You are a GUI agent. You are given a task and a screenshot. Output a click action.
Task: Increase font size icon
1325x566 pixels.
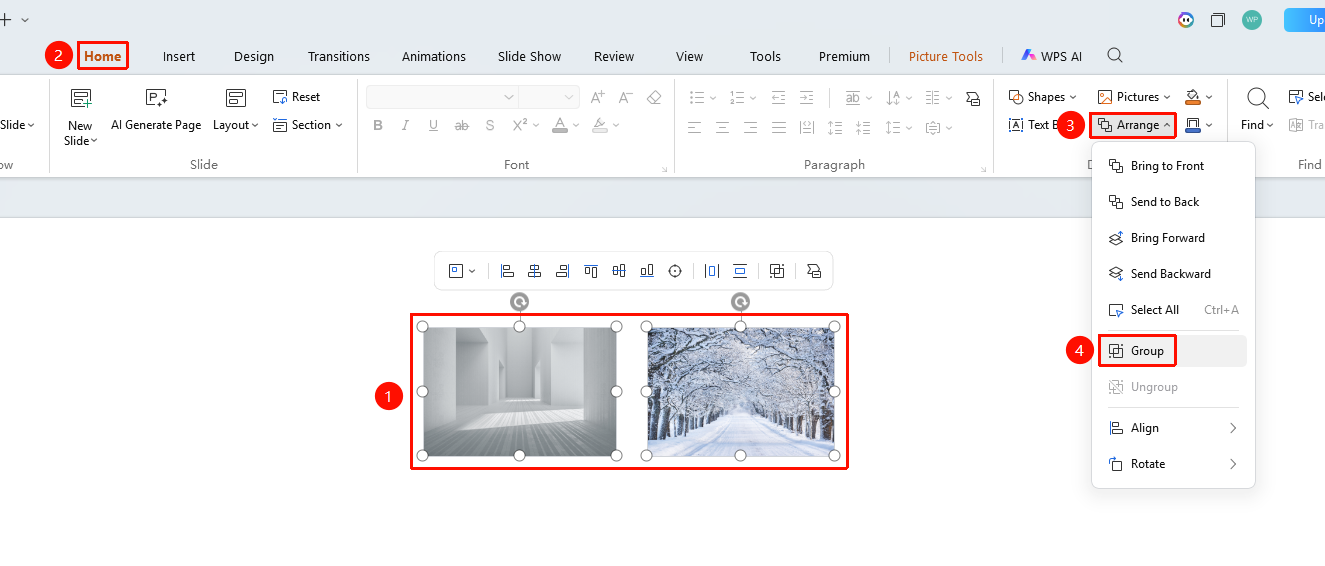point(597,97)
